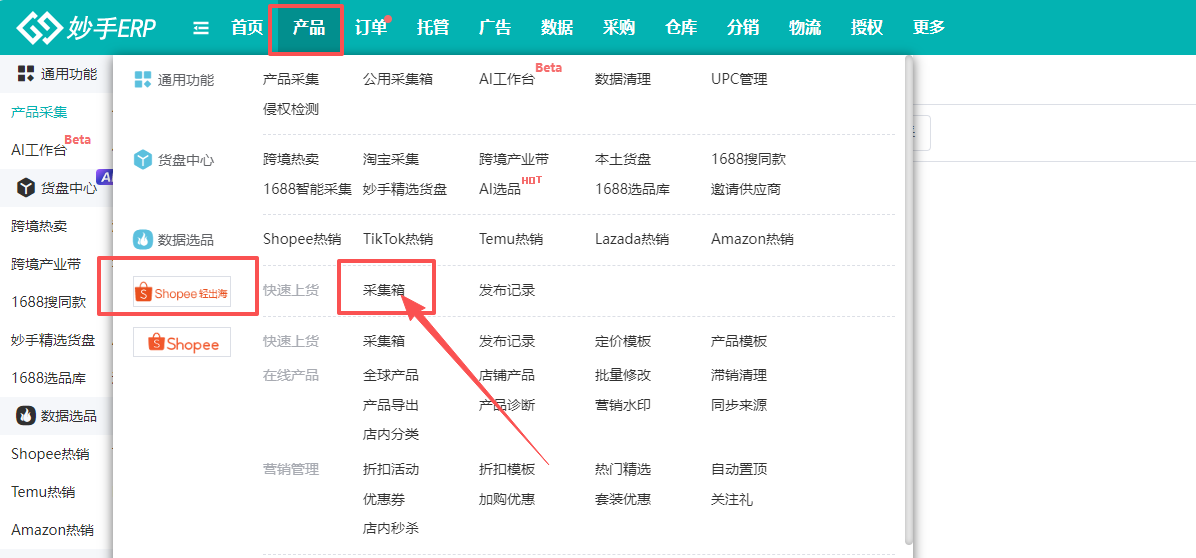The height and width of the screenshot is (558, 1196).
Task: Open 1688搜同款 in the dropdown menu
Action: click(x=748, y=160)
